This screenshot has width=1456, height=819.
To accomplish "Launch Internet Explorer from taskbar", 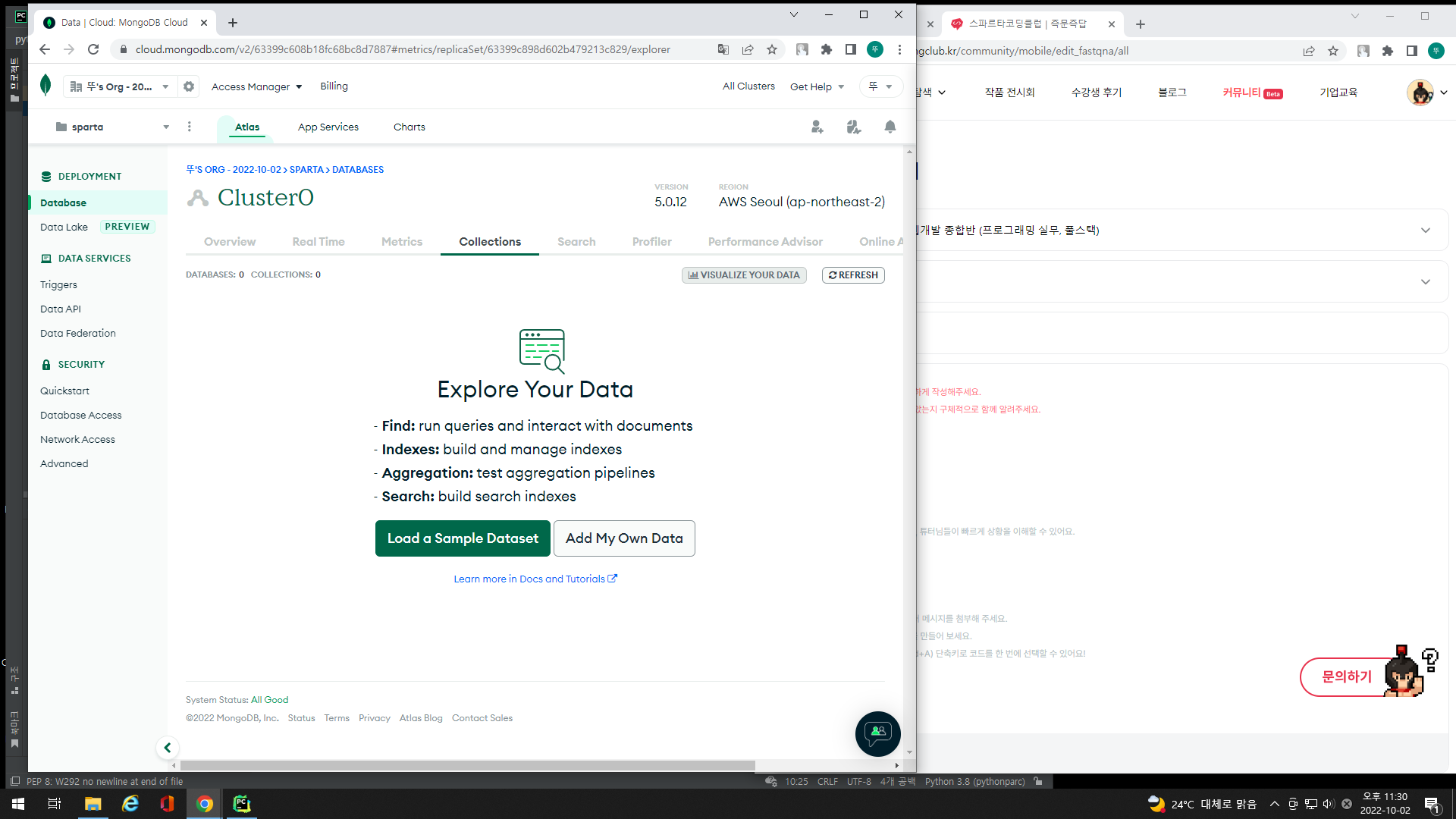I will pos(130,804).
